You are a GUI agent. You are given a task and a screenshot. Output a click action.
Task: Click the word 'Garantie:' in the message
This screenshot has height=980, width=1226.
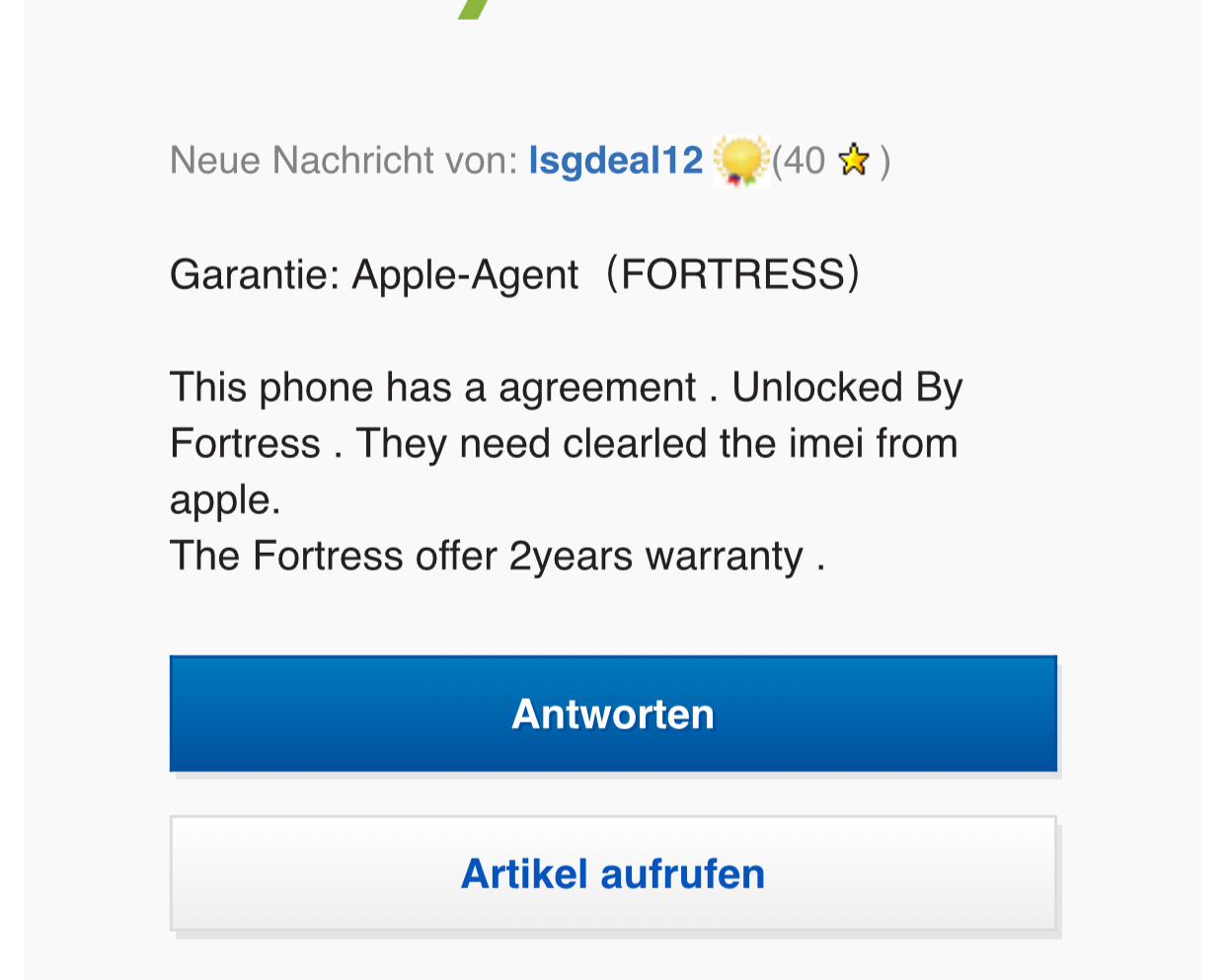coord(255,274)
